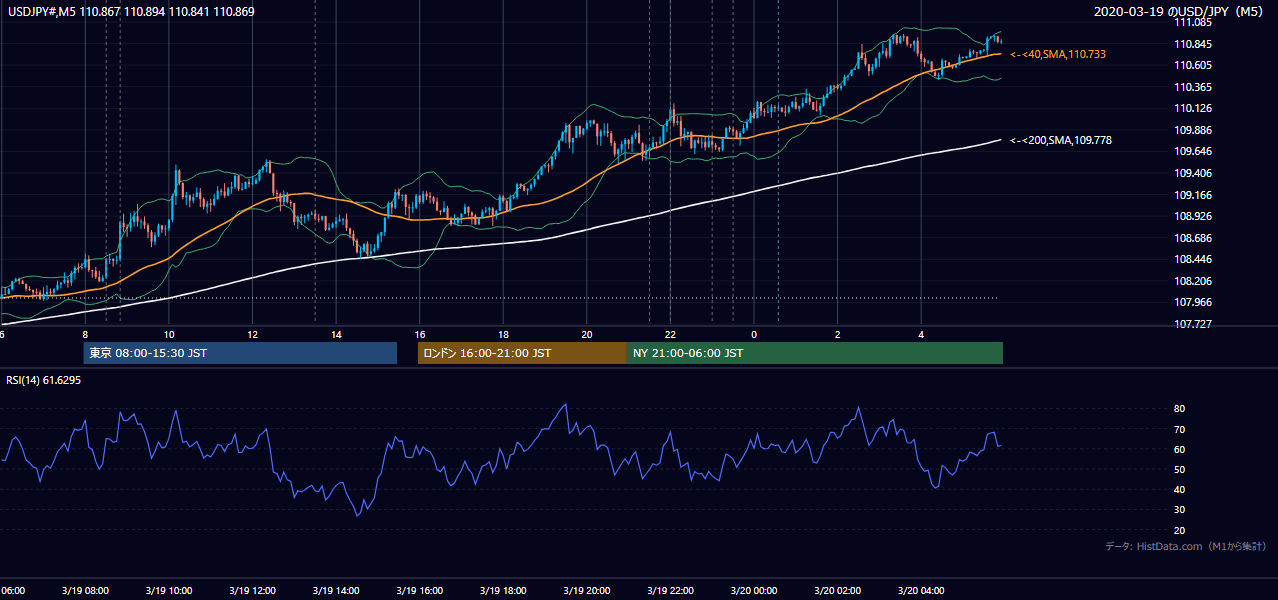Click the 3/20 04:00 date label
Screen dimensions: 1278x600
pyautogui.click(x=920, y=591)
